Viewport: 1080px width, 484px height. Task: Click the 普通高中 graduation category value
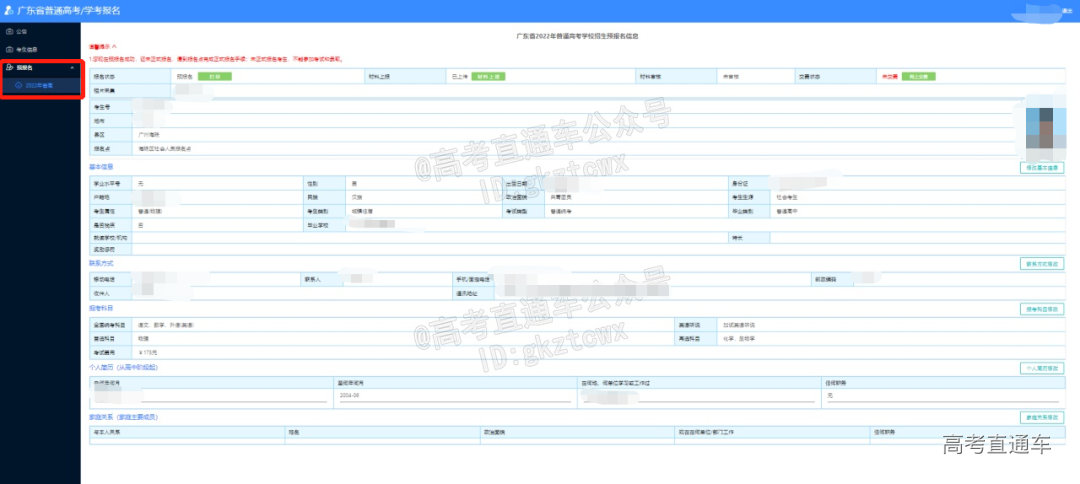pos(787,211)
